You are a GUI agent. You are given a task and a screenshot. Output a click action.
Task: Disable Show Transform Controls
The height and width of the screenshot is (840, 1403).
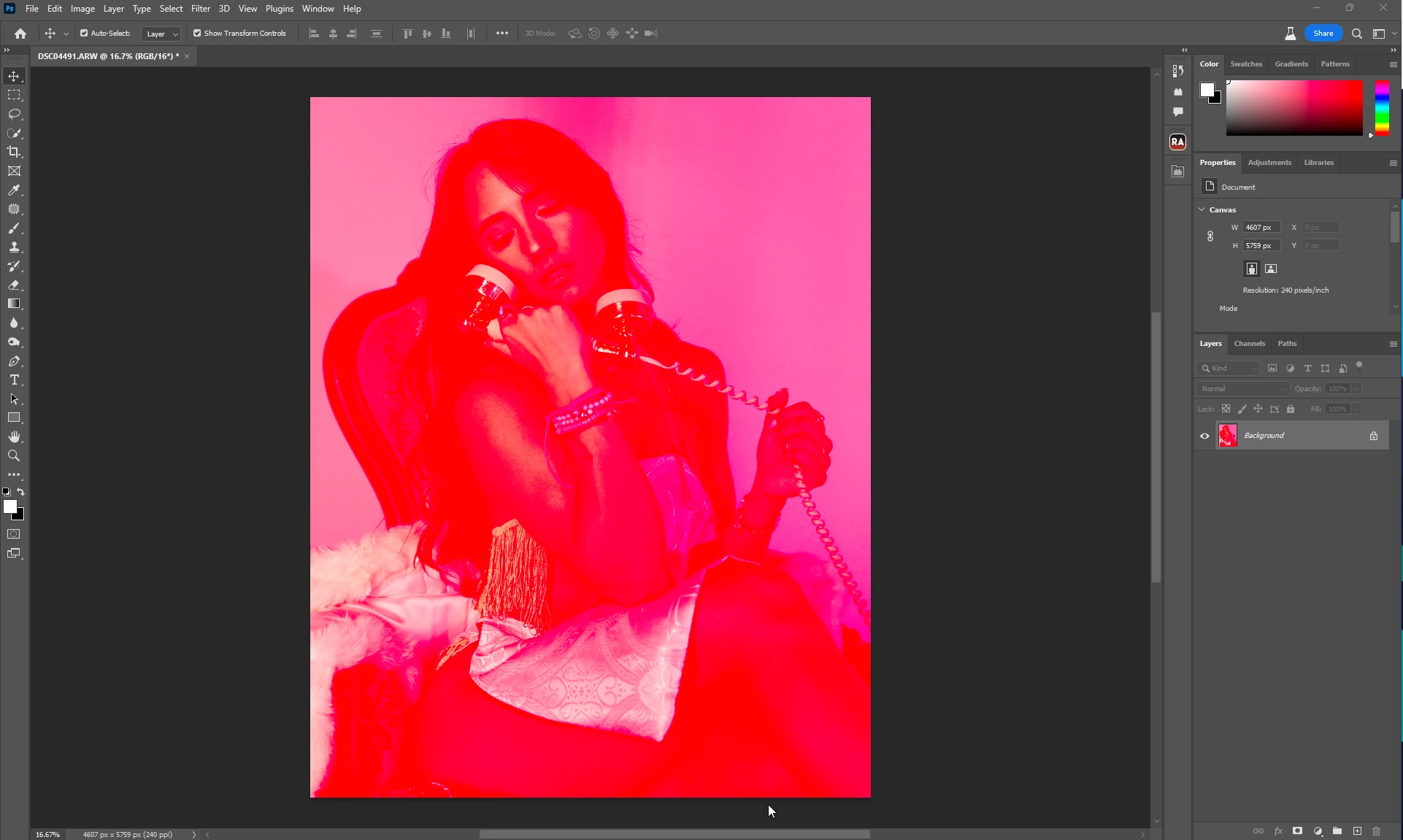197,33
